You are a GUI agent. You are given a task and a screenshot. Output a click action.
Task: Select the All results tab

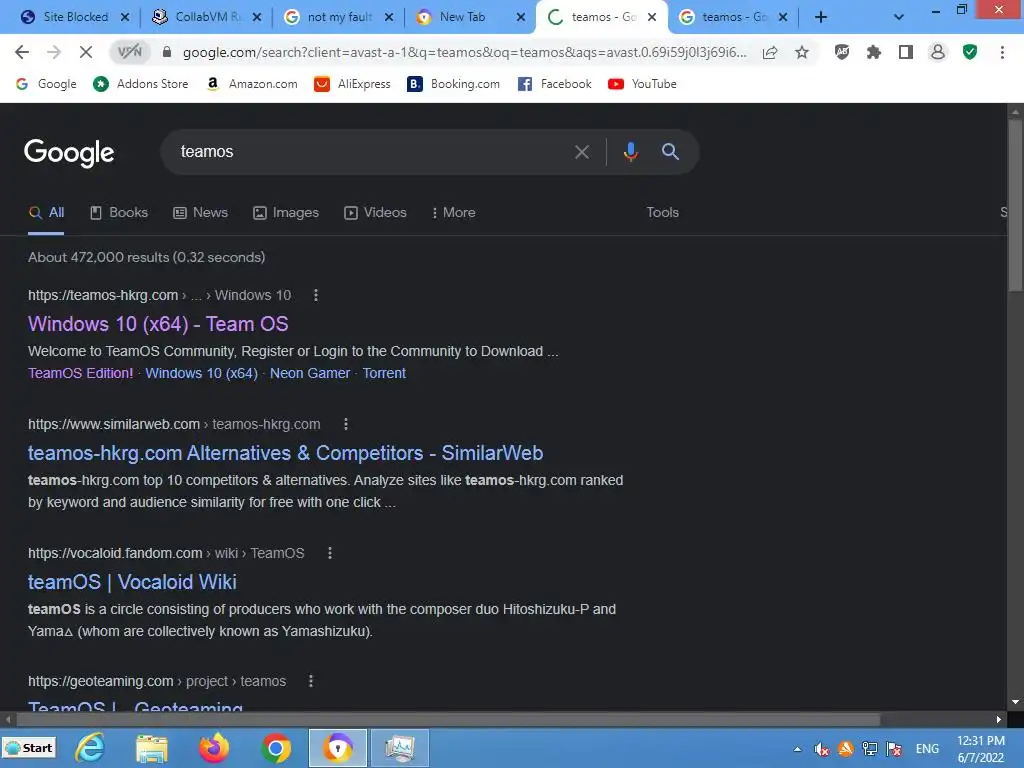(x=46, y=213)
